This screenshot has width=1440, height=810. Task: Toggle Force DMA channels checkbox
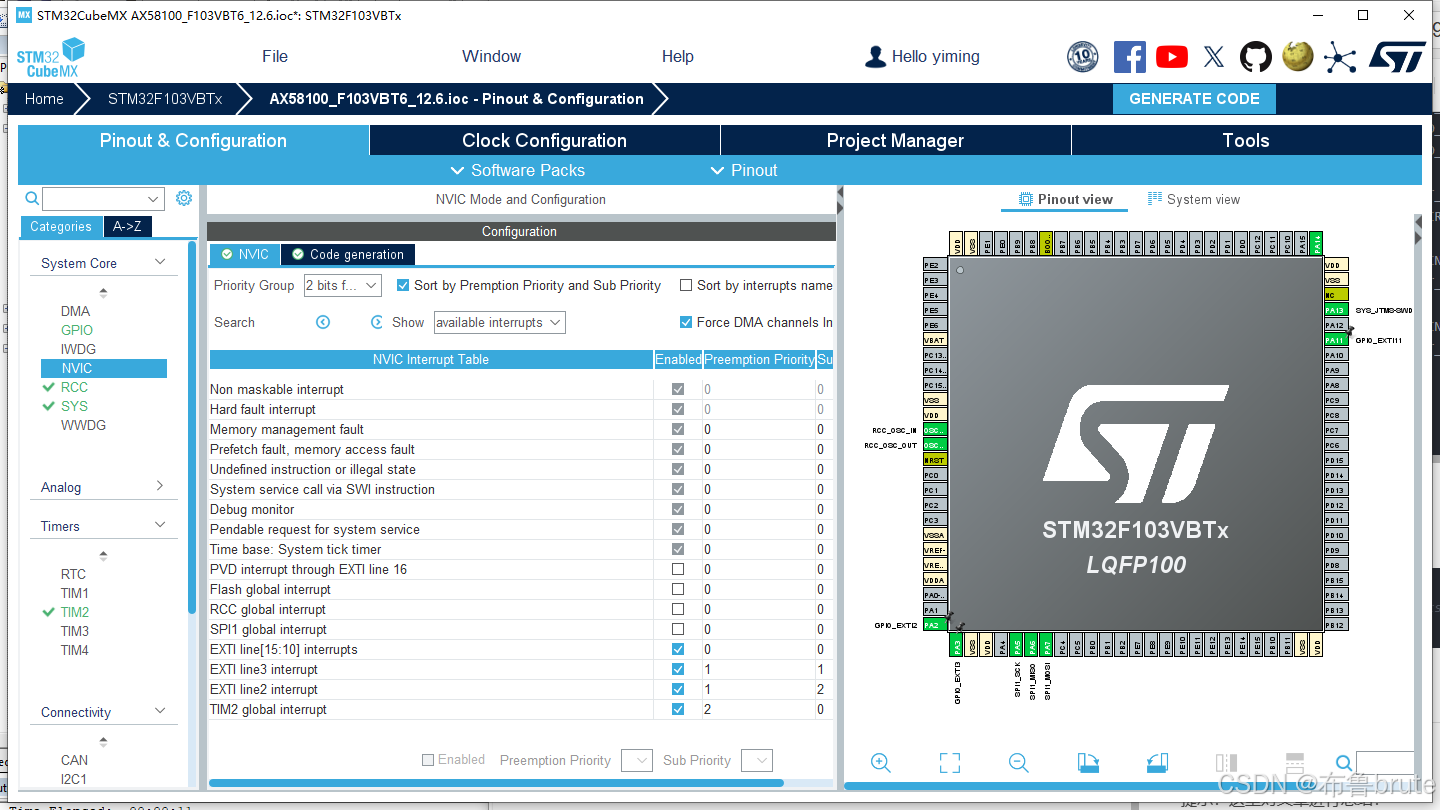[x=686, y=322]
